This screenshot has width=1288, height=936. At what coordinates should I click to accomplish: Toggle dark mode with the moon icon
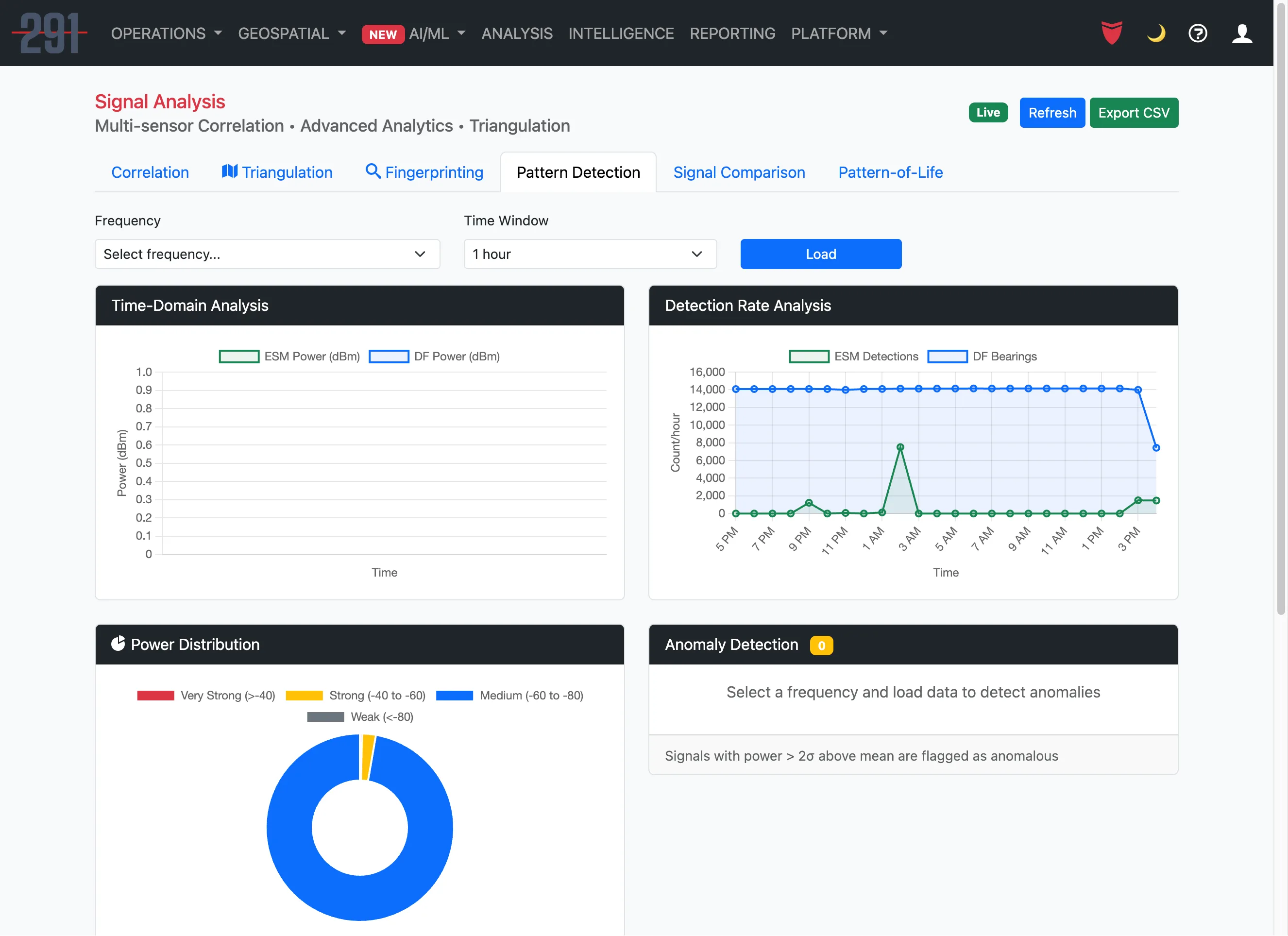pos(1156,33)
